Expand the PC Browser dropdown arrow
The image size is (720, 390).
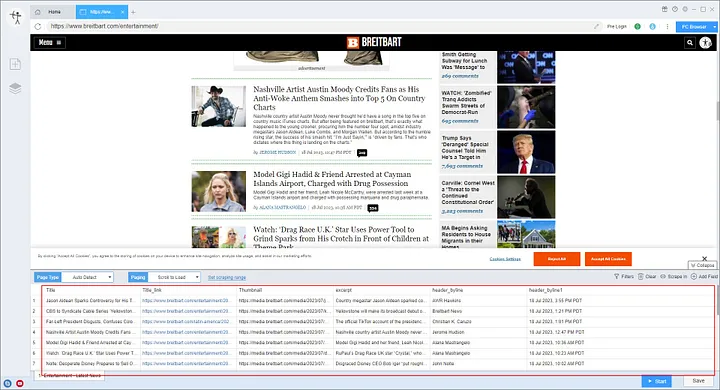pos(714,27)
